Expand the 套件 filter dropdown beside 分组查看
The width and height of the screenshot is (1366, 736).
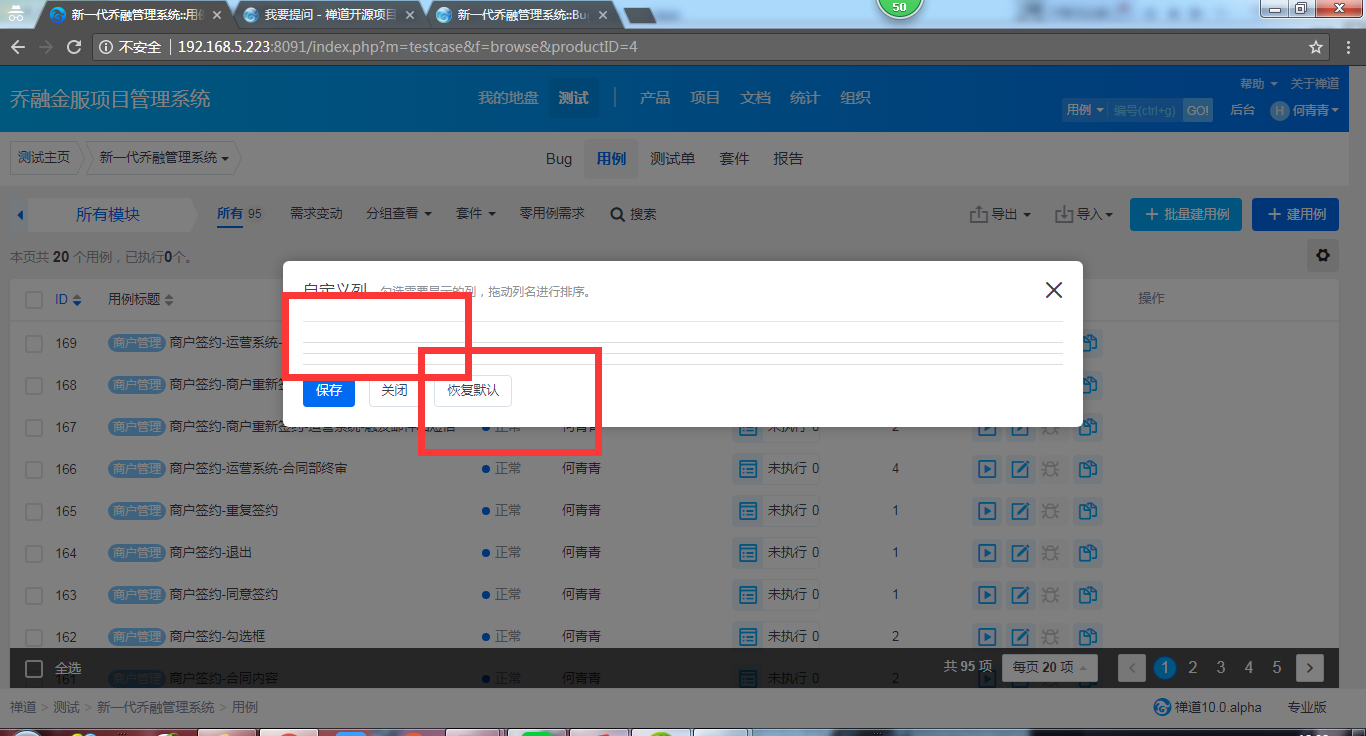tap(476, 214)
